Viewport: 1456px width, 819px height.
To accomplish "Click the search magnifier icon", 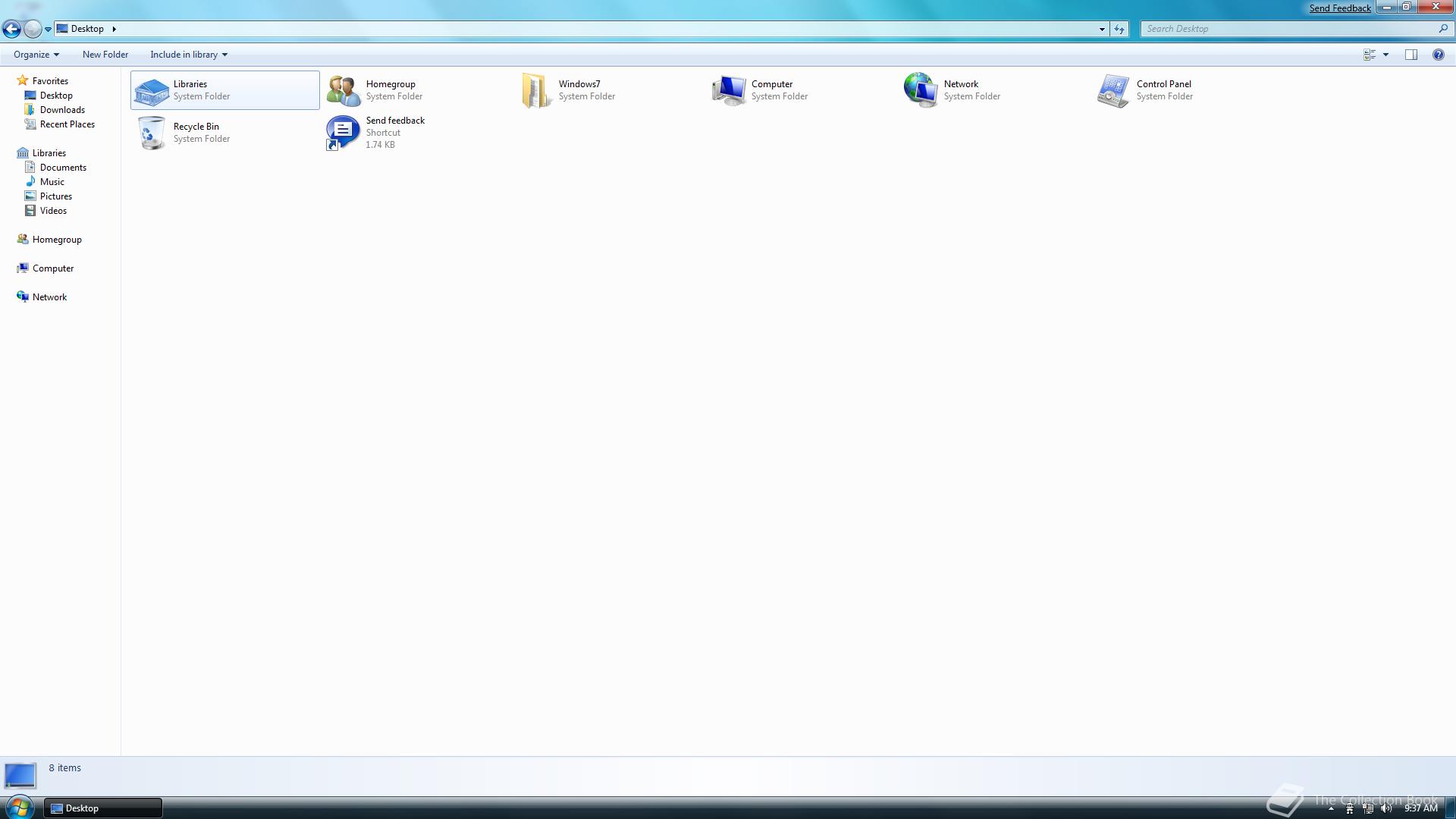I will pyautogui.click(x=1443, y=29).
